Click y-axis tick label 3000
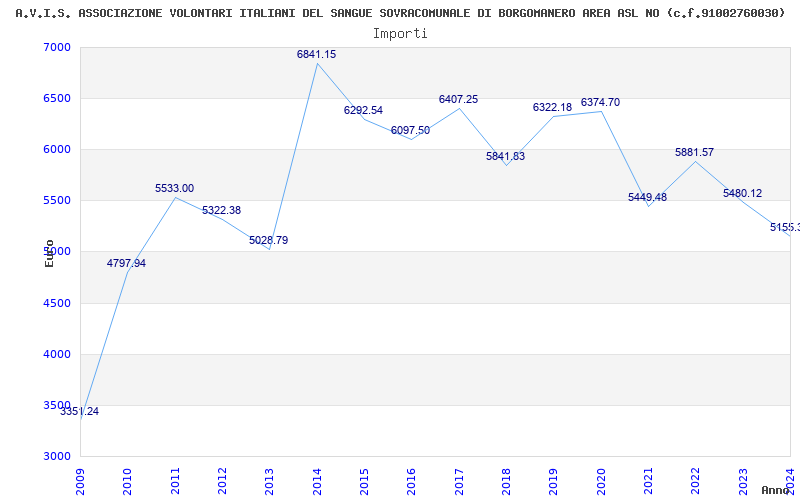Image resolution: width=800 pixels, height=500 pixels. point(57,457)
